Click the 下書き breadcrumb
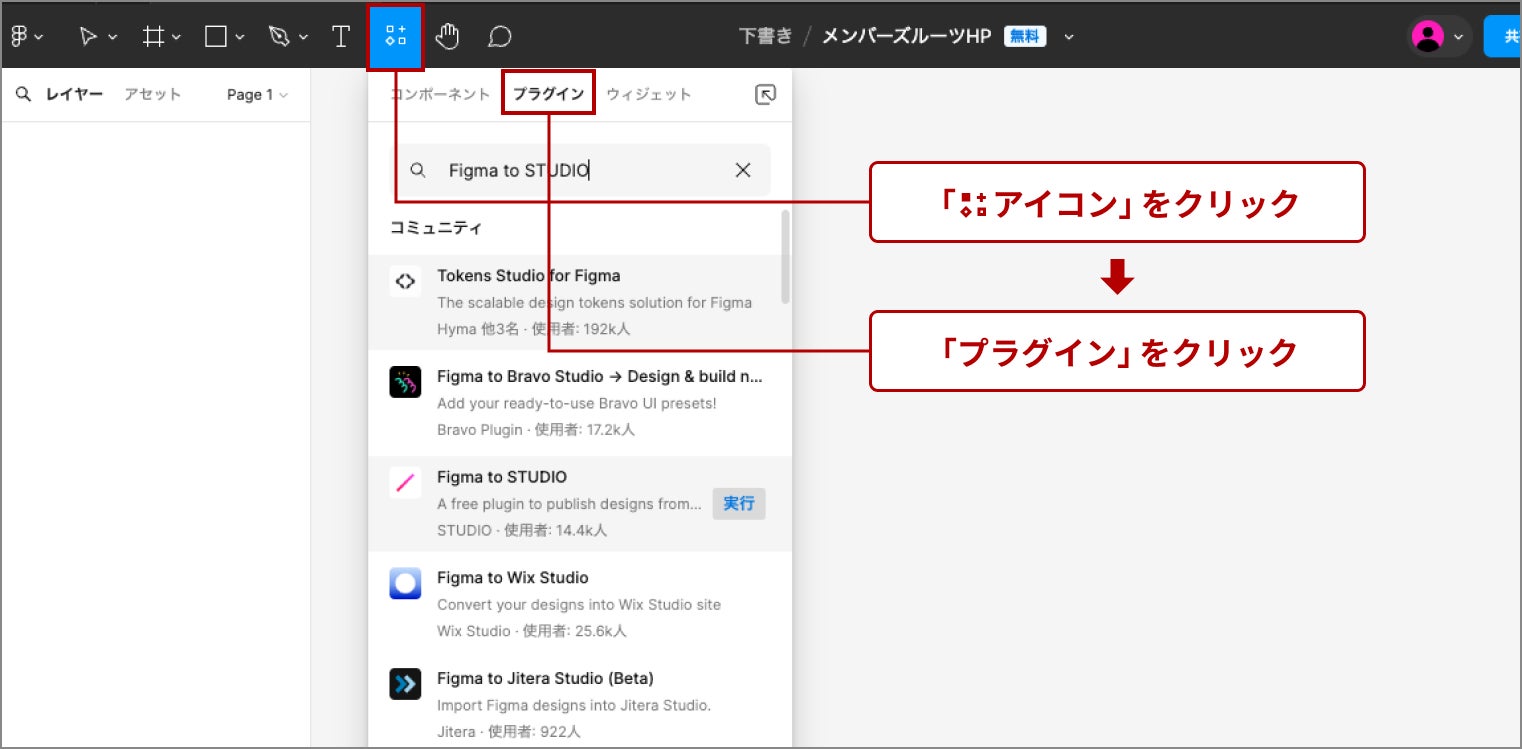This screenshot has width=1522, height=749. (x=766, y=36)
